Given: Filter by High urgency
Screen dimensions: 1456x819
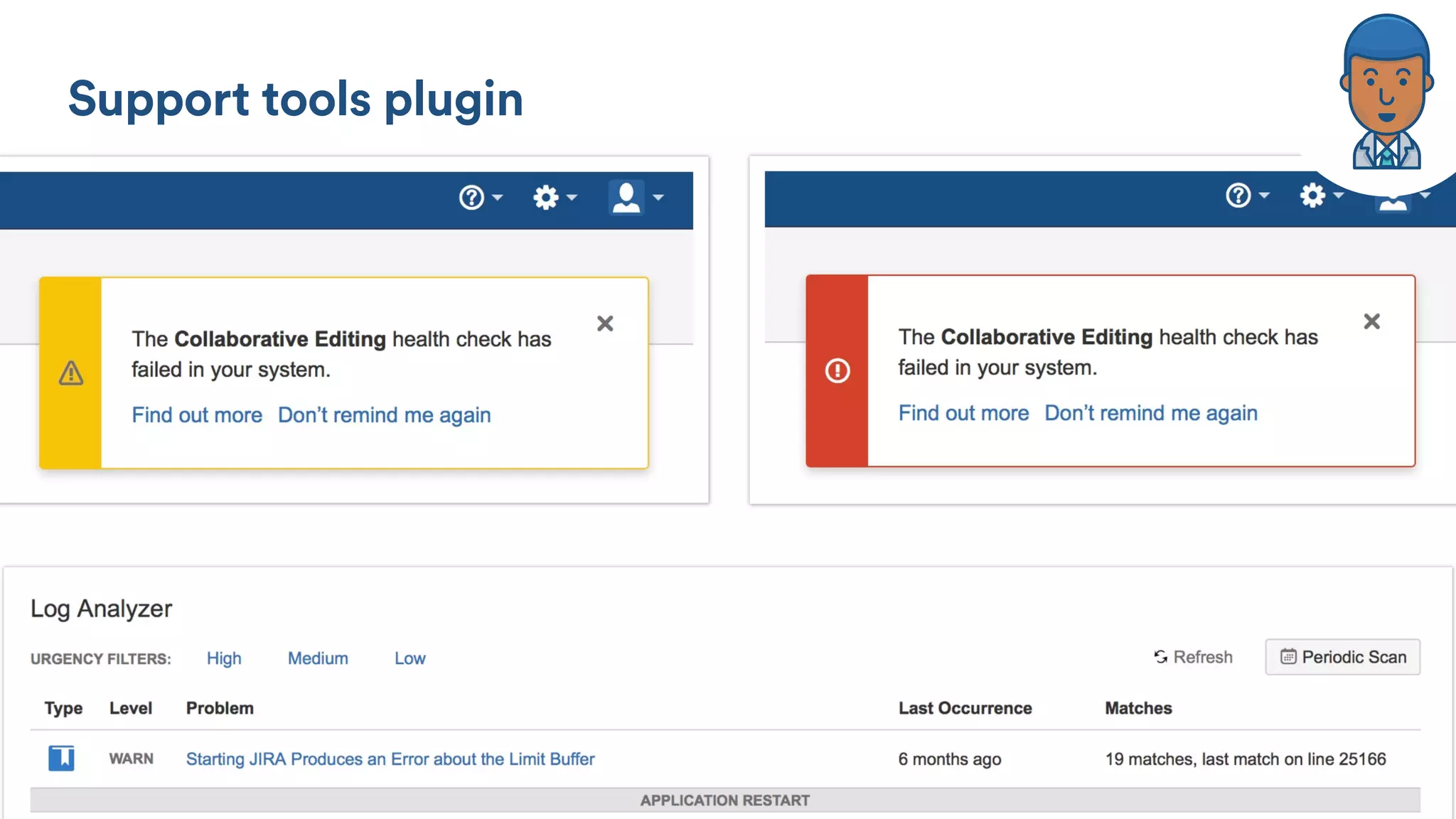Looking at the screenshot, I should pos(224,658).
